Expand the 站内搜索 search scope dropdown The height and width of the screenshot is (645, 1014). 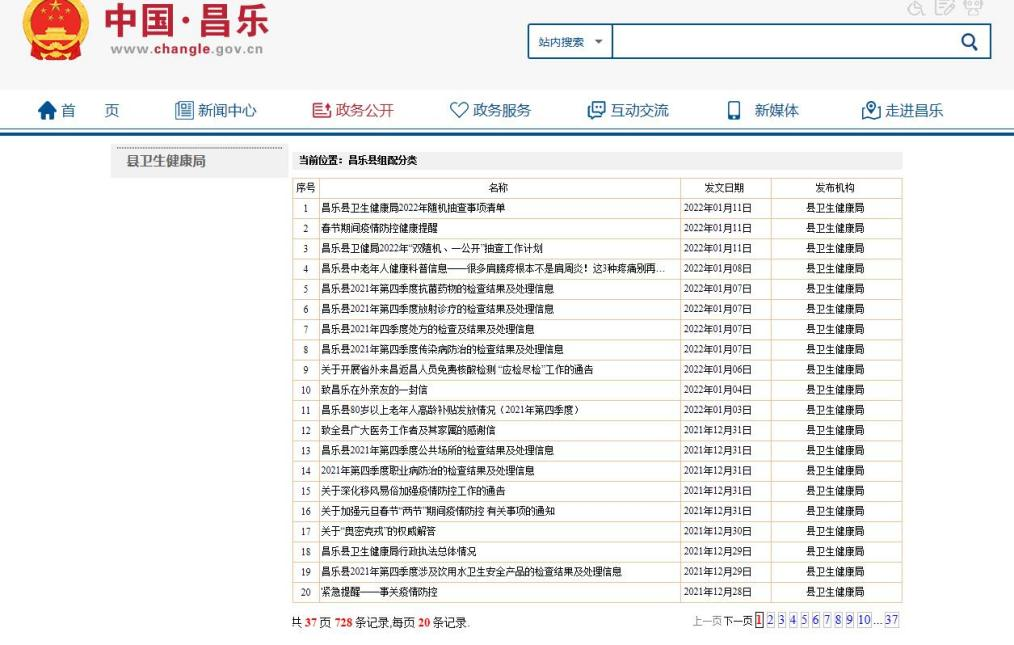coord(570,42)
